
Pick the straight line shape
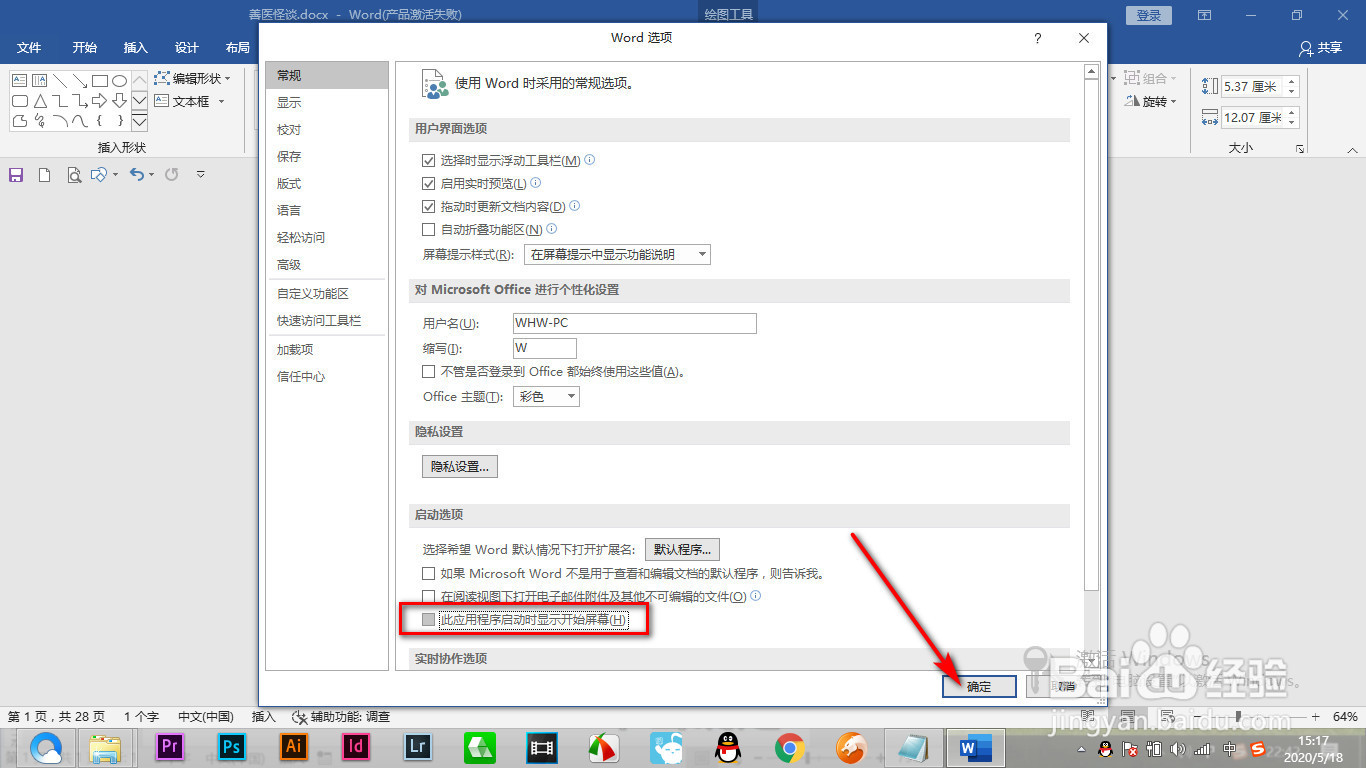coord(60,80)
